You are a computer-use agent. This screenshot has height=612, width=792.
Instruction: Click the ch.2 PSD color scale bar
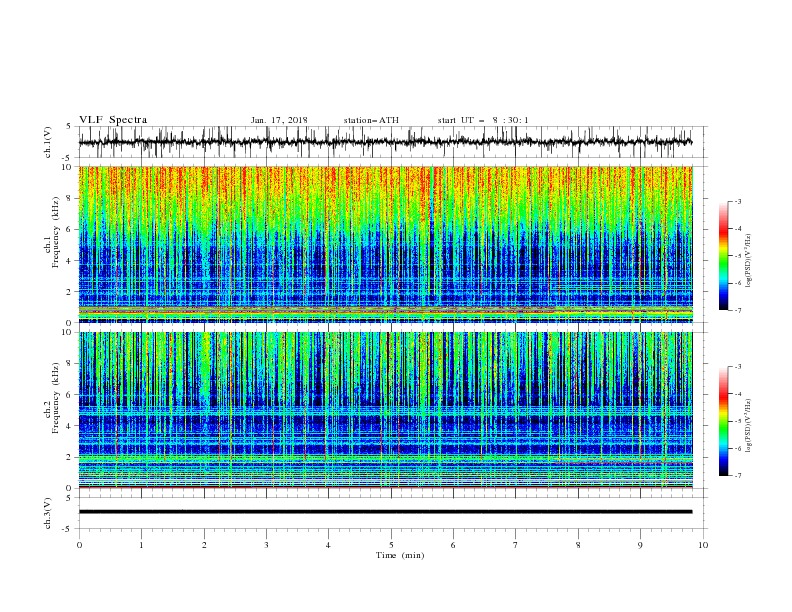(723, 421)
